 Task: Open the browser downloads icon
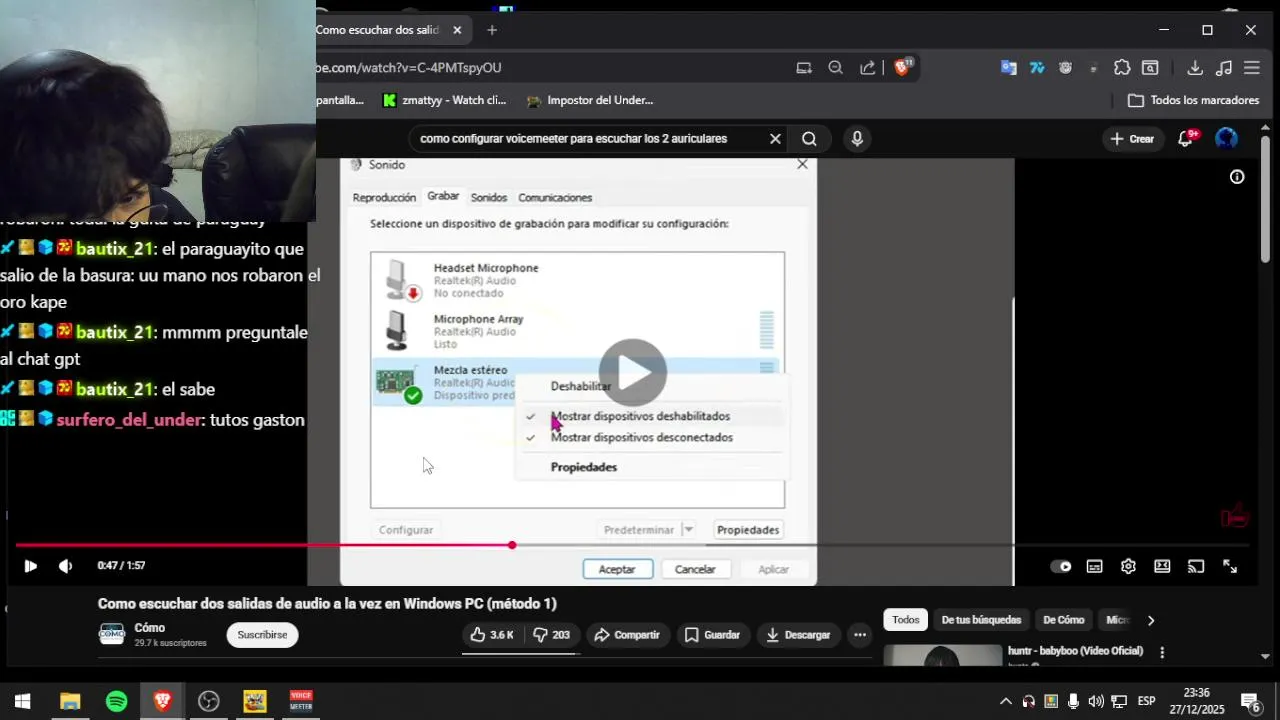pyautogui.click(x=1195, y=68)
